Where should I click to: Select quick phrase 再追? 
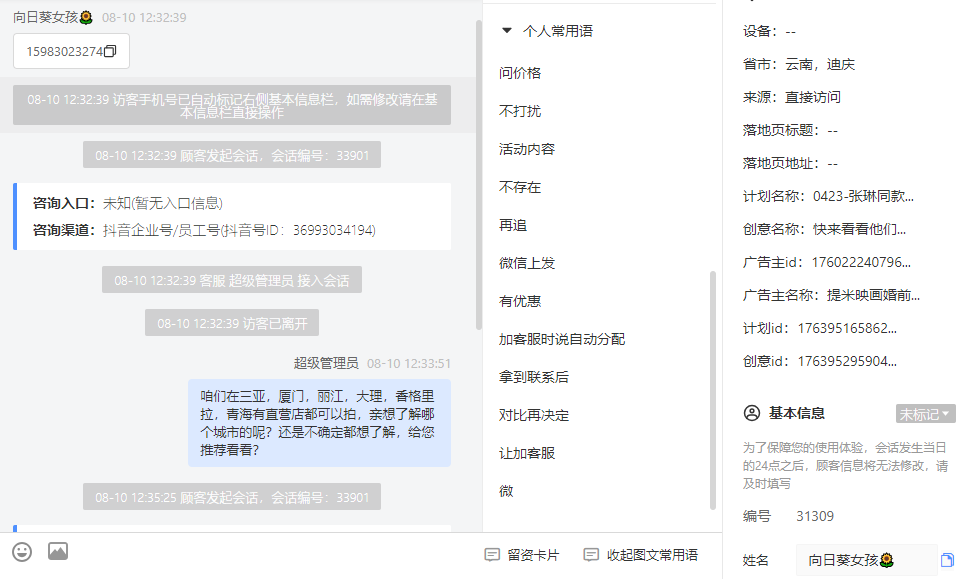(x=513, y=225)
